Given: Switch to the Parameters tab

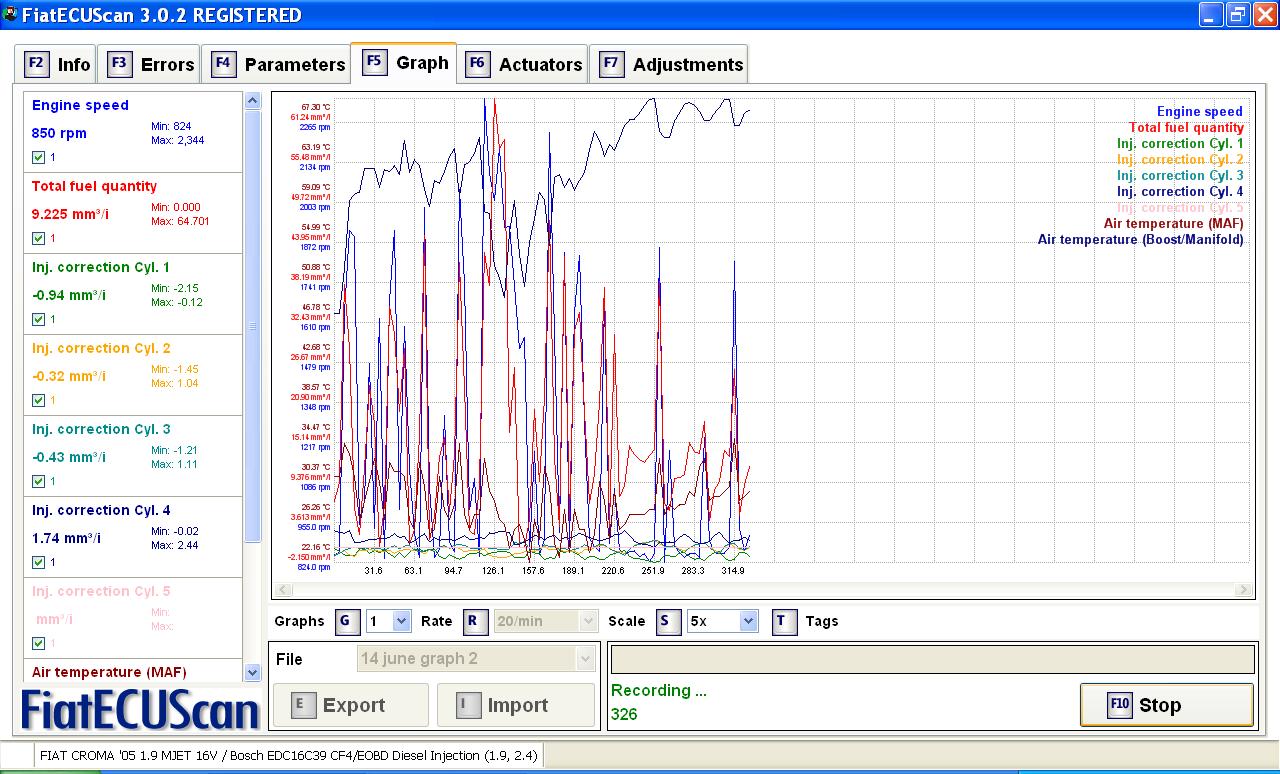Looking at the screenshot, I should coord(277,64).
